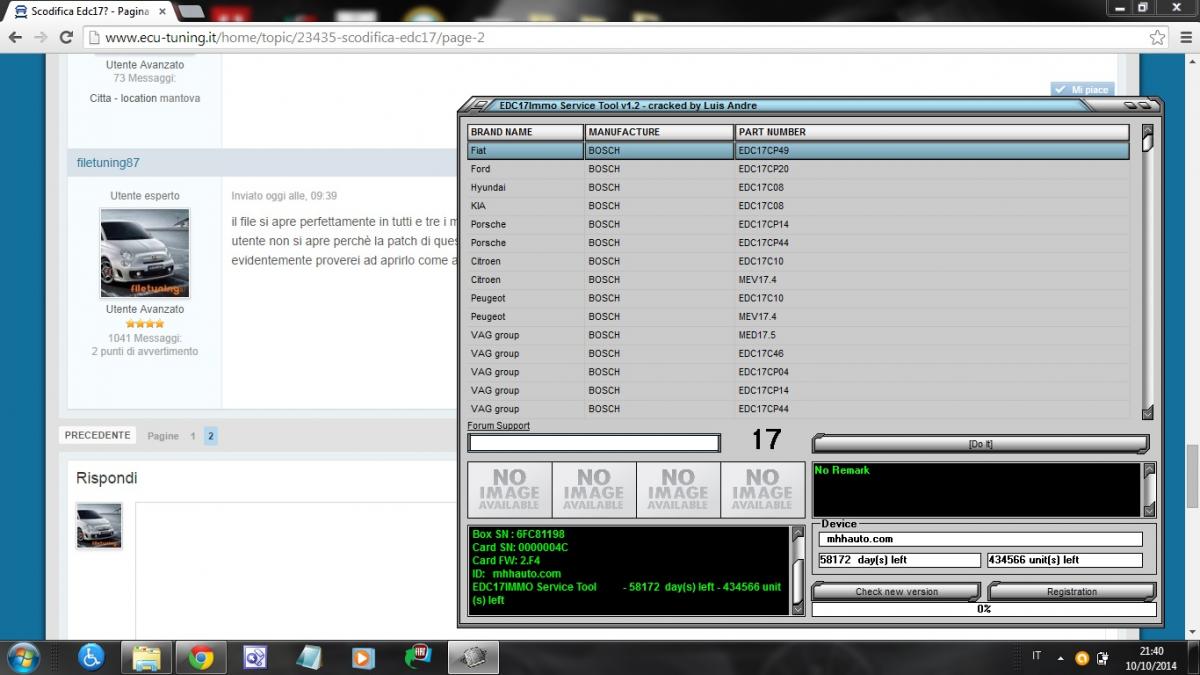Open filetuning87 user profile link
This screenshot has height=675, width=1200.
[108, 163]
